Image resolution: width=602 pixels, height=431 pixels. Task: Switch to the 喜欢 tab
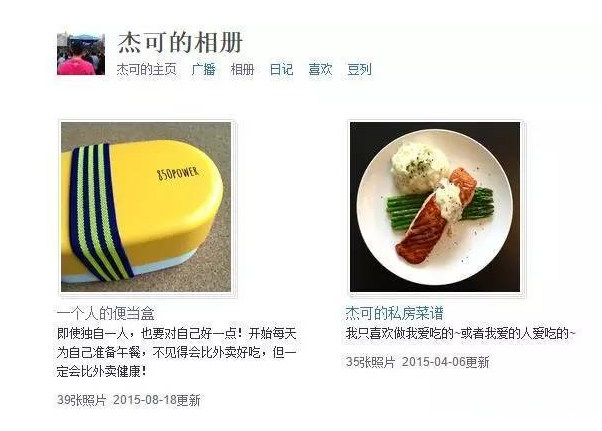point(320,69)
